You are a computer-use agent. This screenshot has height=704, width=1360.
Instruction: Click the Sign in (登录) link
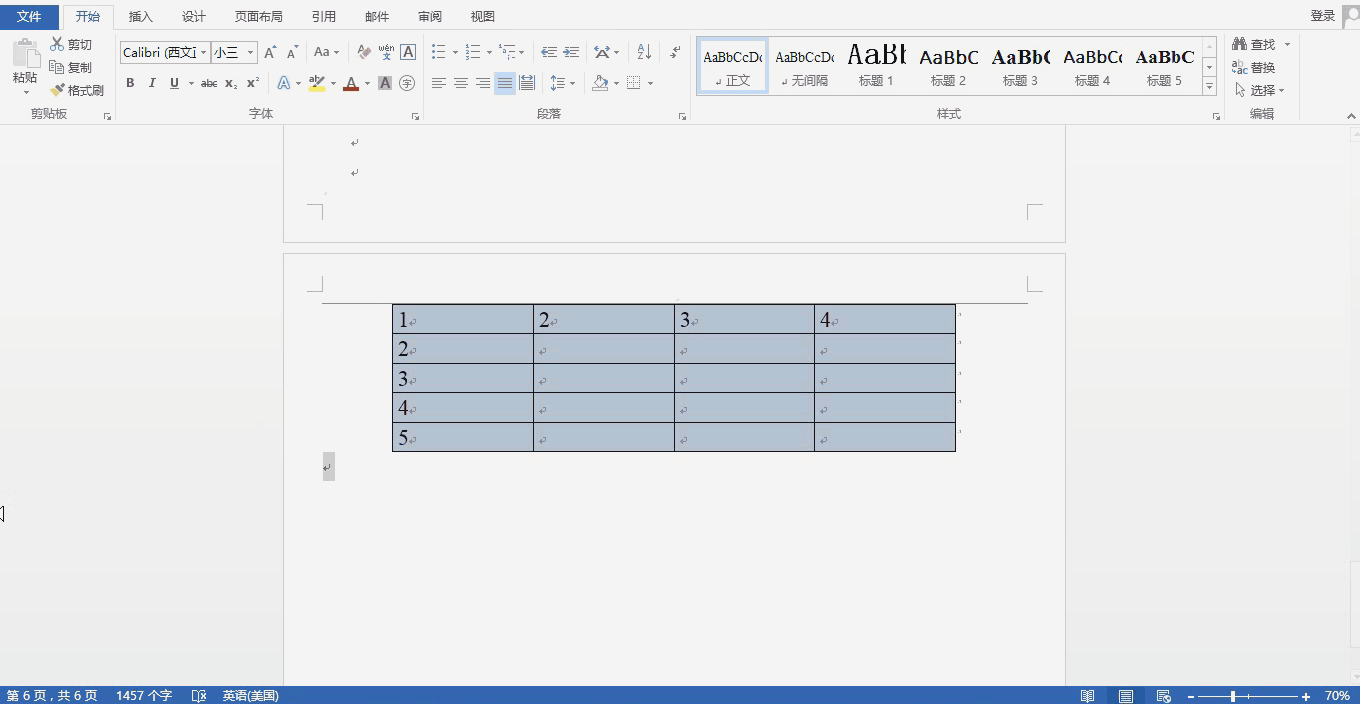point(1323,15)
